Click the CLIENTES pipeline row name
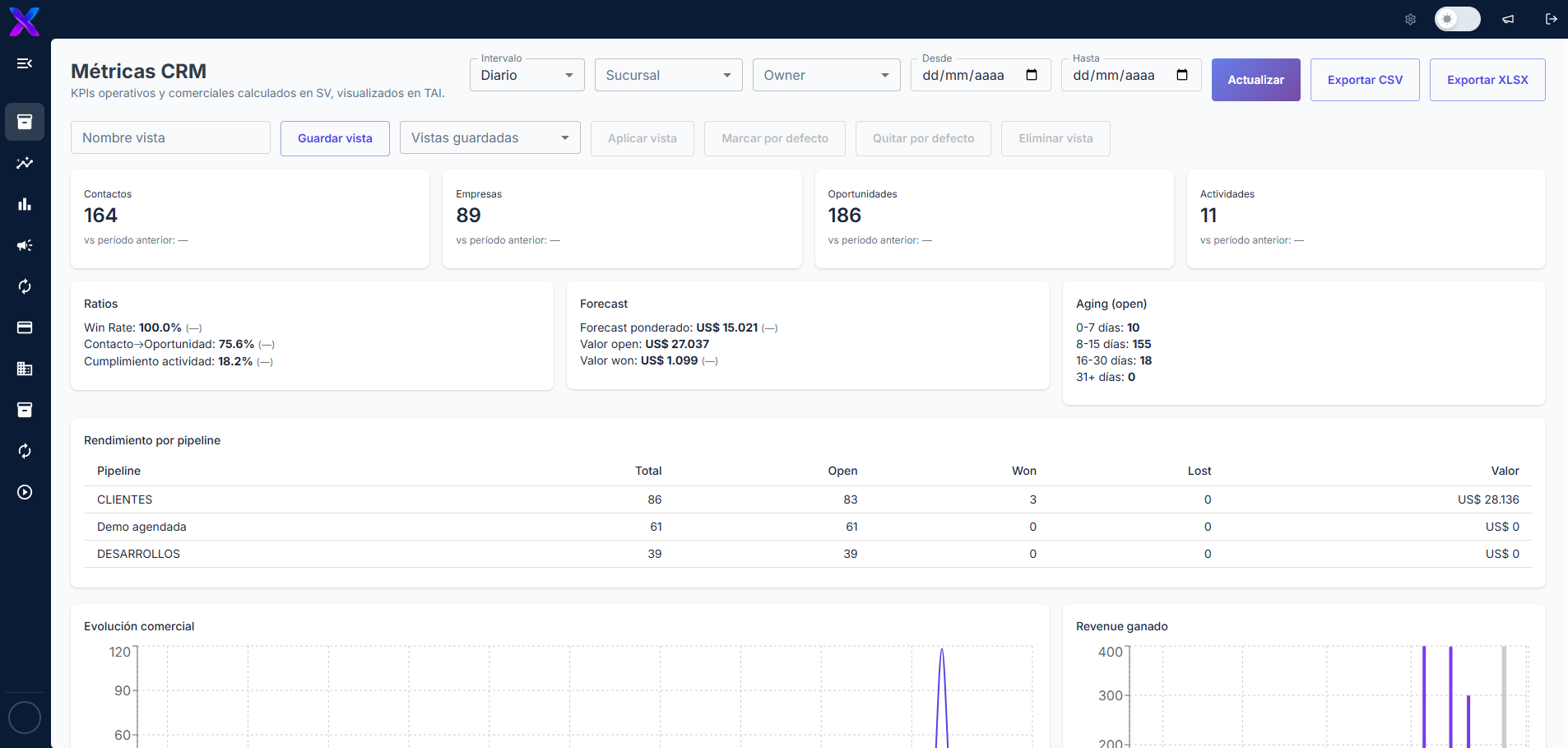The height and width of the screenshot is (748, 1568). point(125,499)
